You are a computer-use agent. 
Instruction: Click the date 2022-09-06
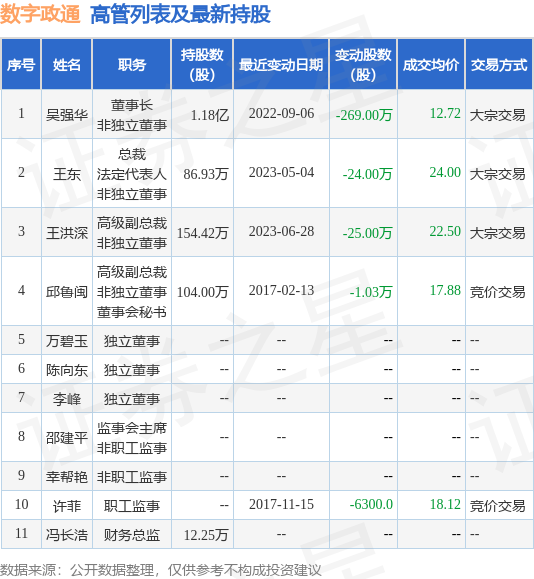pyautogui.click(x=281, y=113)
